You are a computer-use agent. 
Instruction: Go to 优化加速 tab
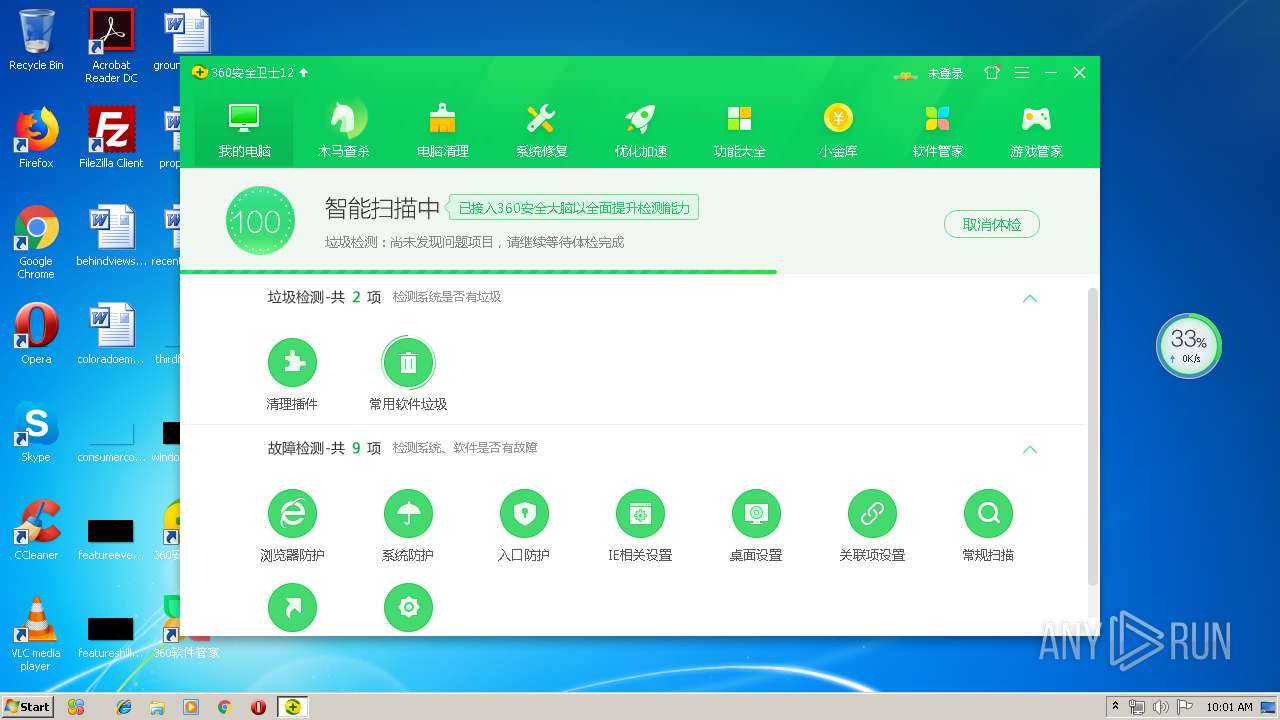pos(640,130)
